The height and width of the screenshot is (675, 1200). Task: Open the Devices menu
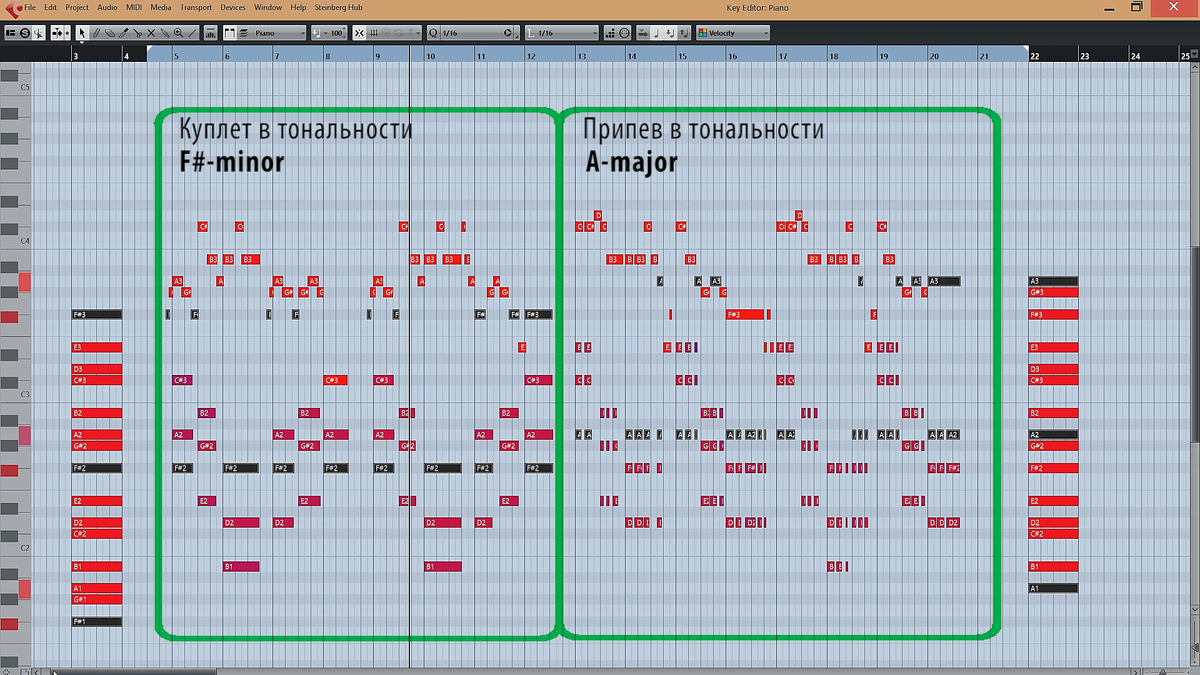click(233, 7)
